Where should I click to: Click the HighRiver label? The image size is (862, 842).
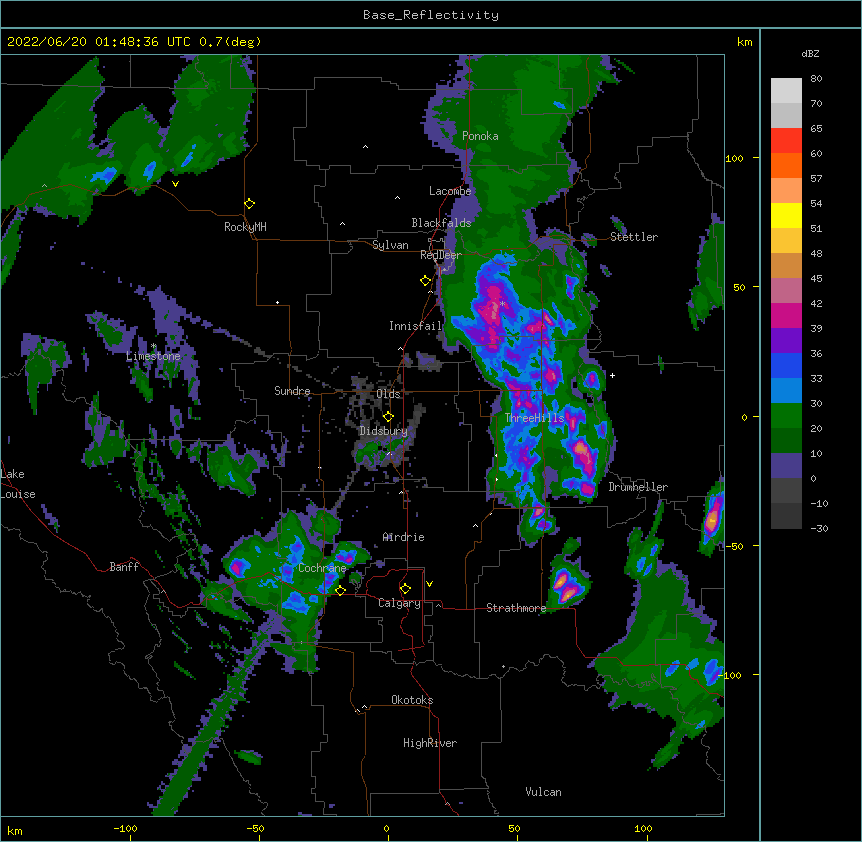(x=430, y=743)
